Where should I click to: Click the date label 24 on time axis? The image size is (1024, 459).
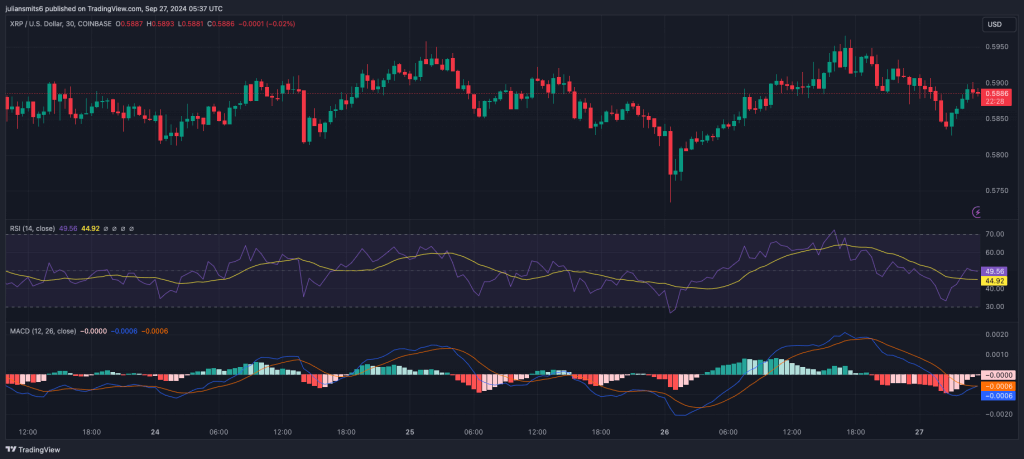155,432
